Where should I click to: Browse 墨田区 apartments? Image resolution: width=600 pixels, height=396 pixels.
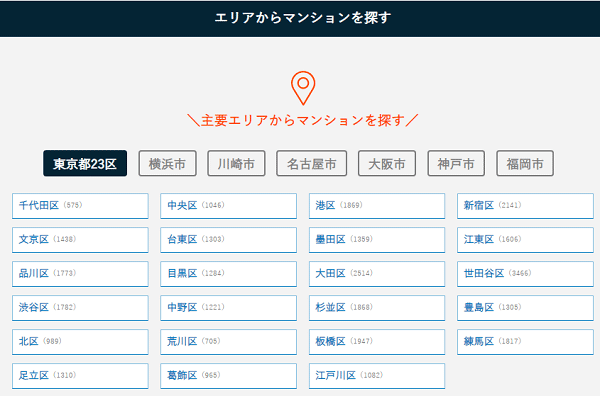(x=377, y=240)
